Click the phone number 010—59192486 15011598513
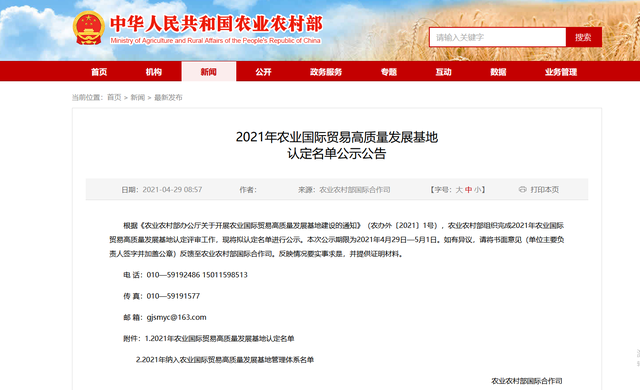 click(197, 275)
